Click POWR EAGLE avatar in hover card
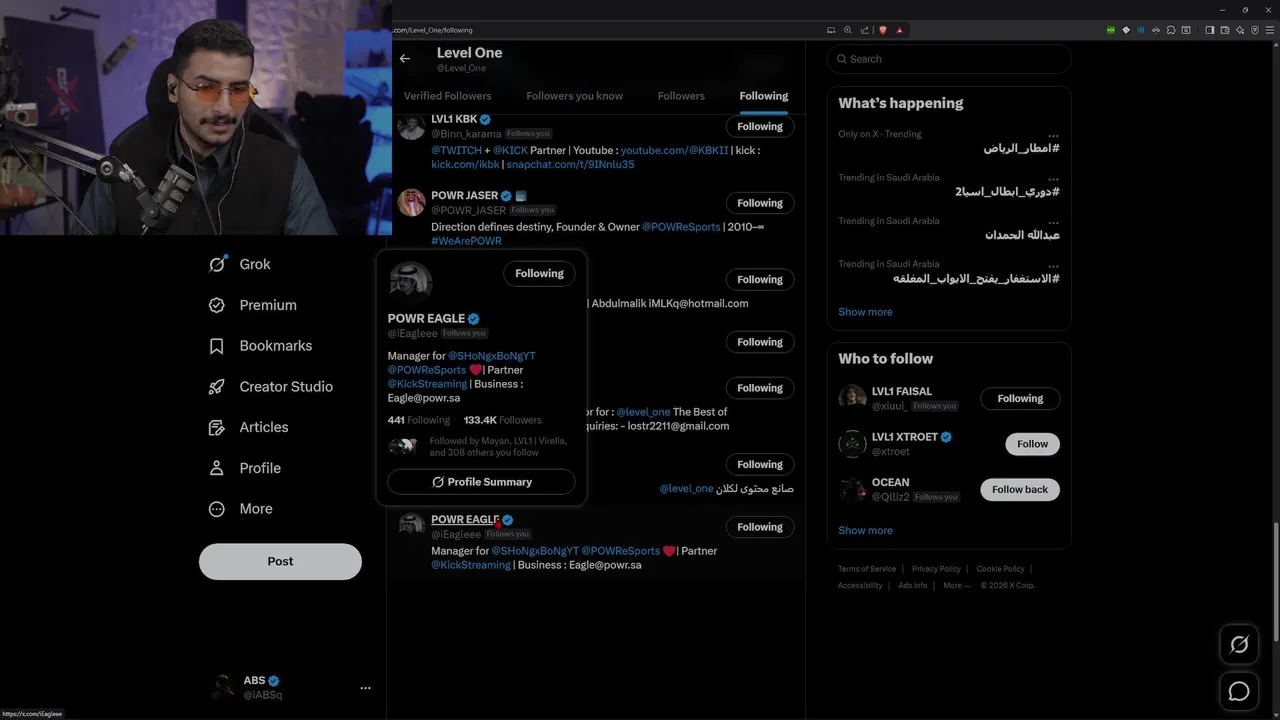The height and width of the screenshot is (720, 1280). pyautogui.click(x=410, y=282)
